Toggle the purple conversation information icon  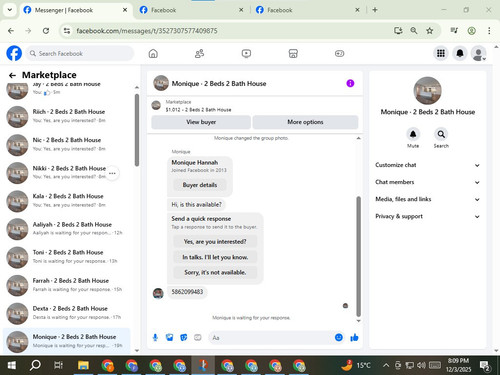[x=350, y=83]
